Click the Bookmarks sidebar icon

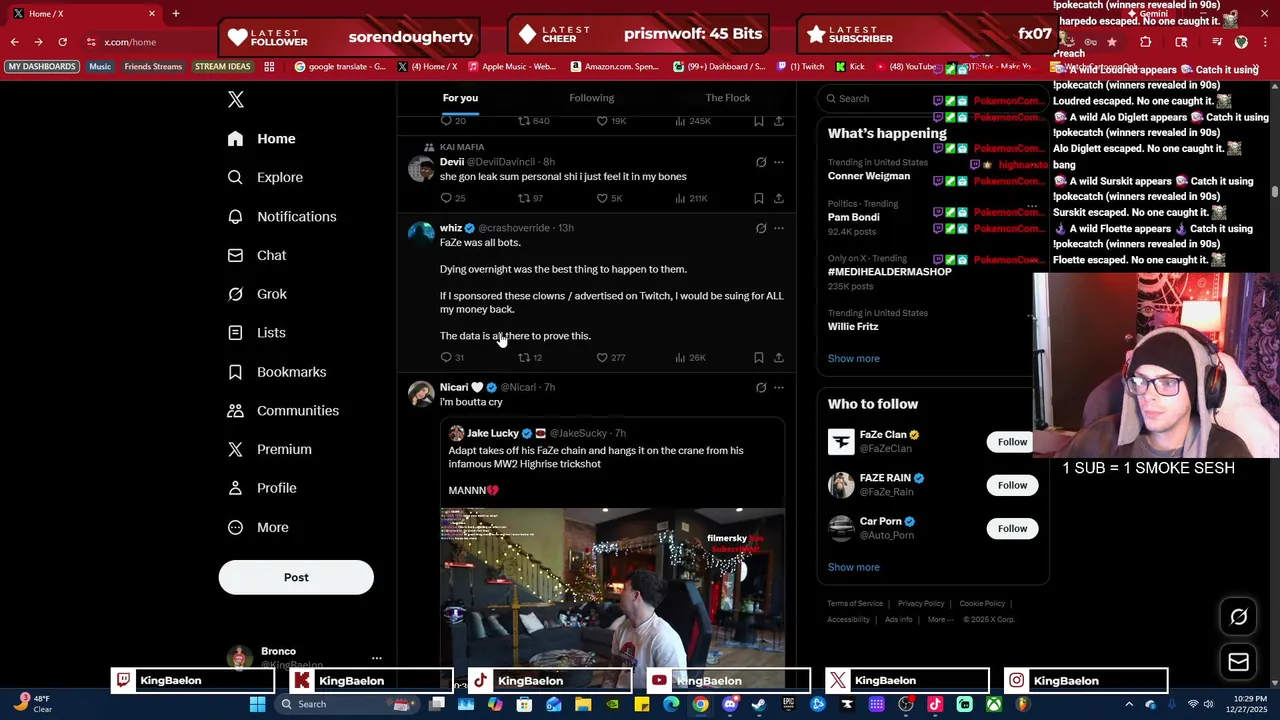click(235, 372)
